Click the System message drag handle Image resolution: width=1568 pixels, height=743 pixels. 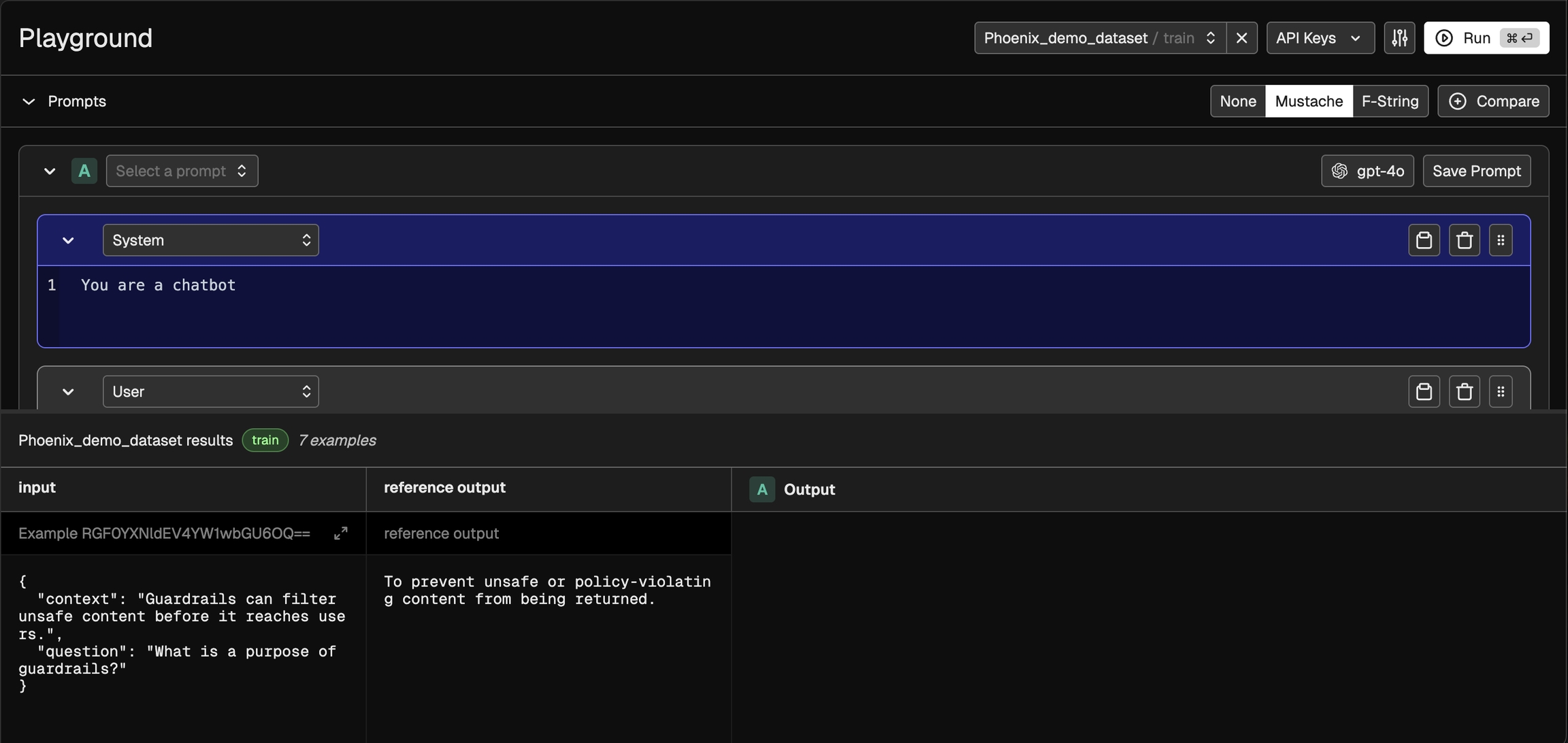1500,240
